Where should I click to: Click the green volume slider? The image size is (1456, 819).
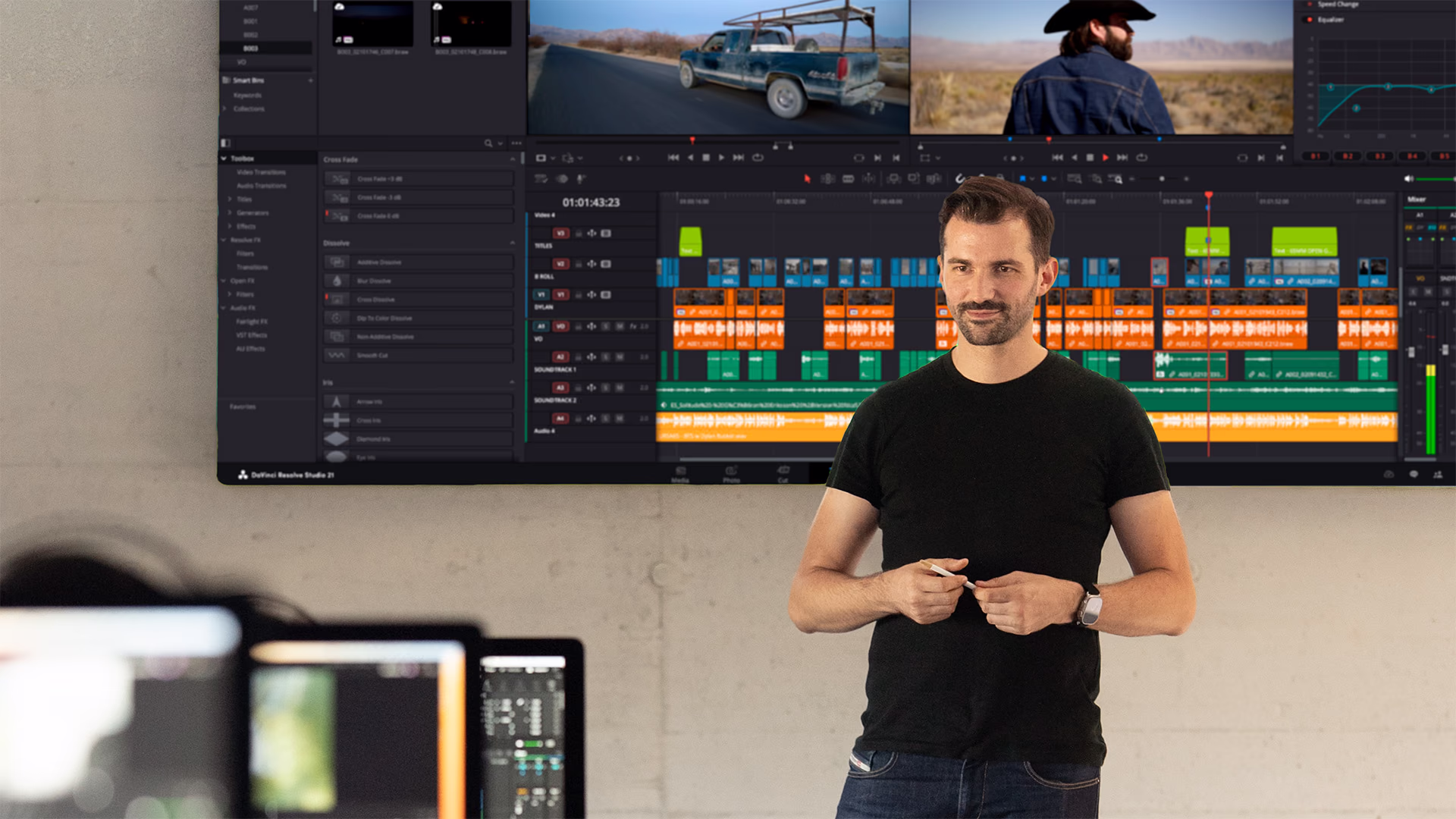point(1436,179)
